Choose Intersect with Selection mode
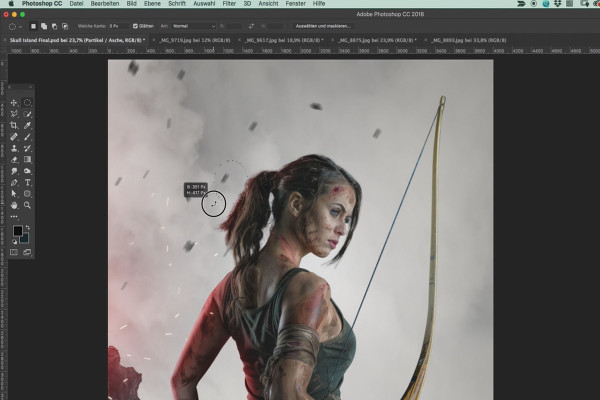The height and width of the screenshot is (400, 600). tap(65, 26)
